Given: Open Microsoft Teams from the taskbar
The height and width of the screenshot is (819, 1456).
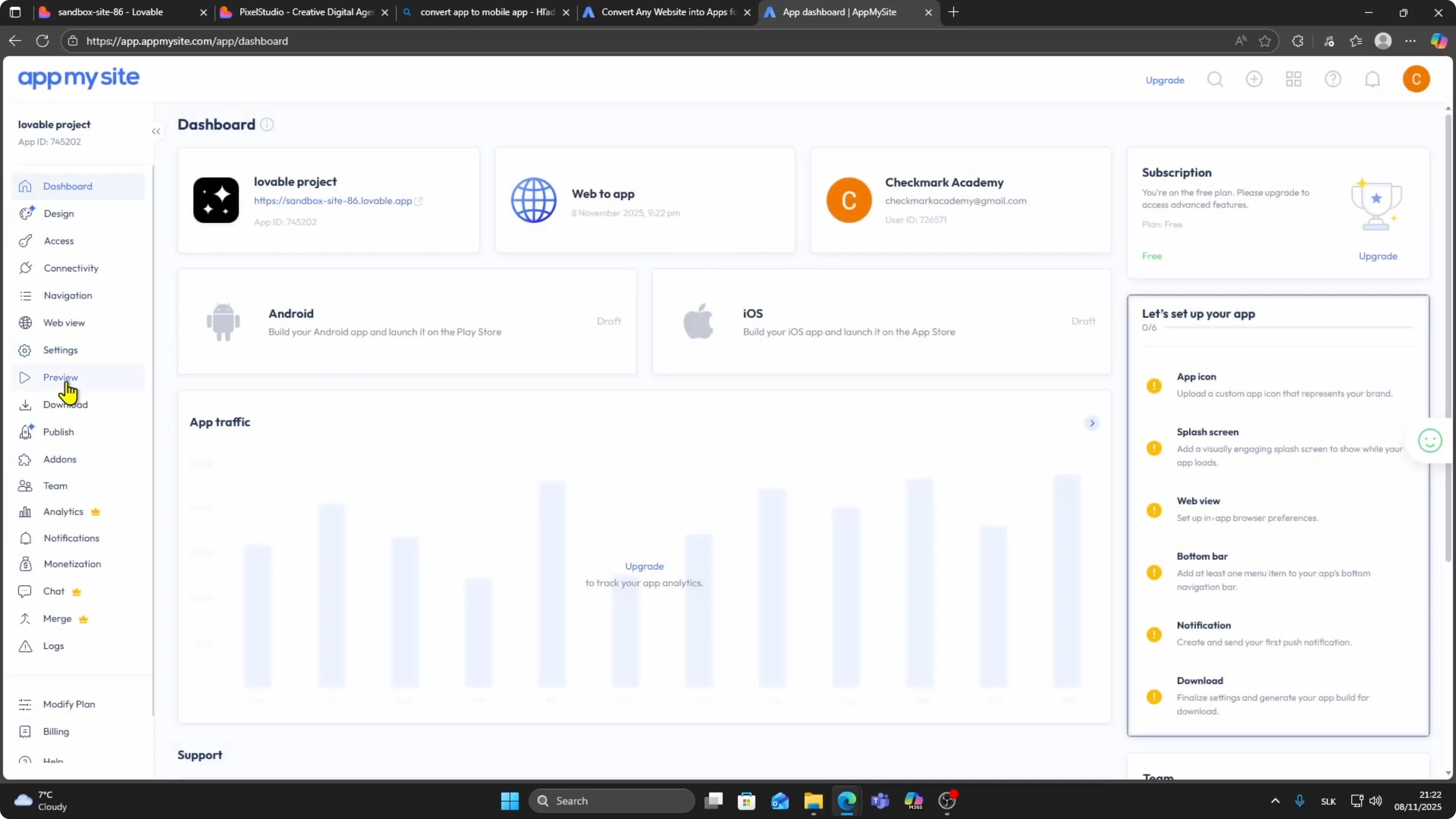Looking at the screenshot, I should 880,800.
